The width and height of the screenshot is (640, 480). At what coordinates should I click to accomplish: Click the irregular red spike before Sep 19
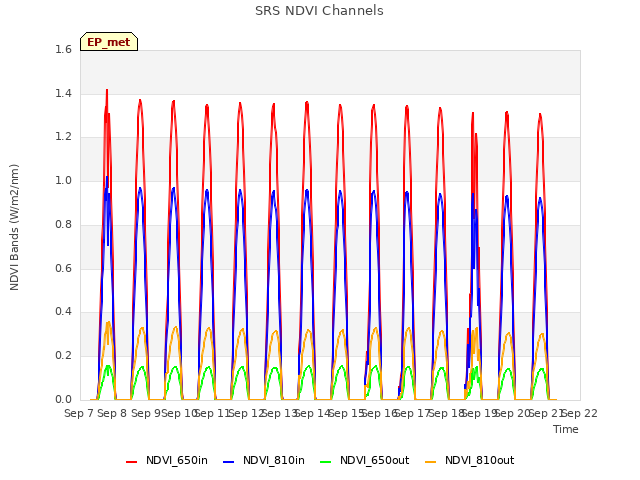(473, 114)
